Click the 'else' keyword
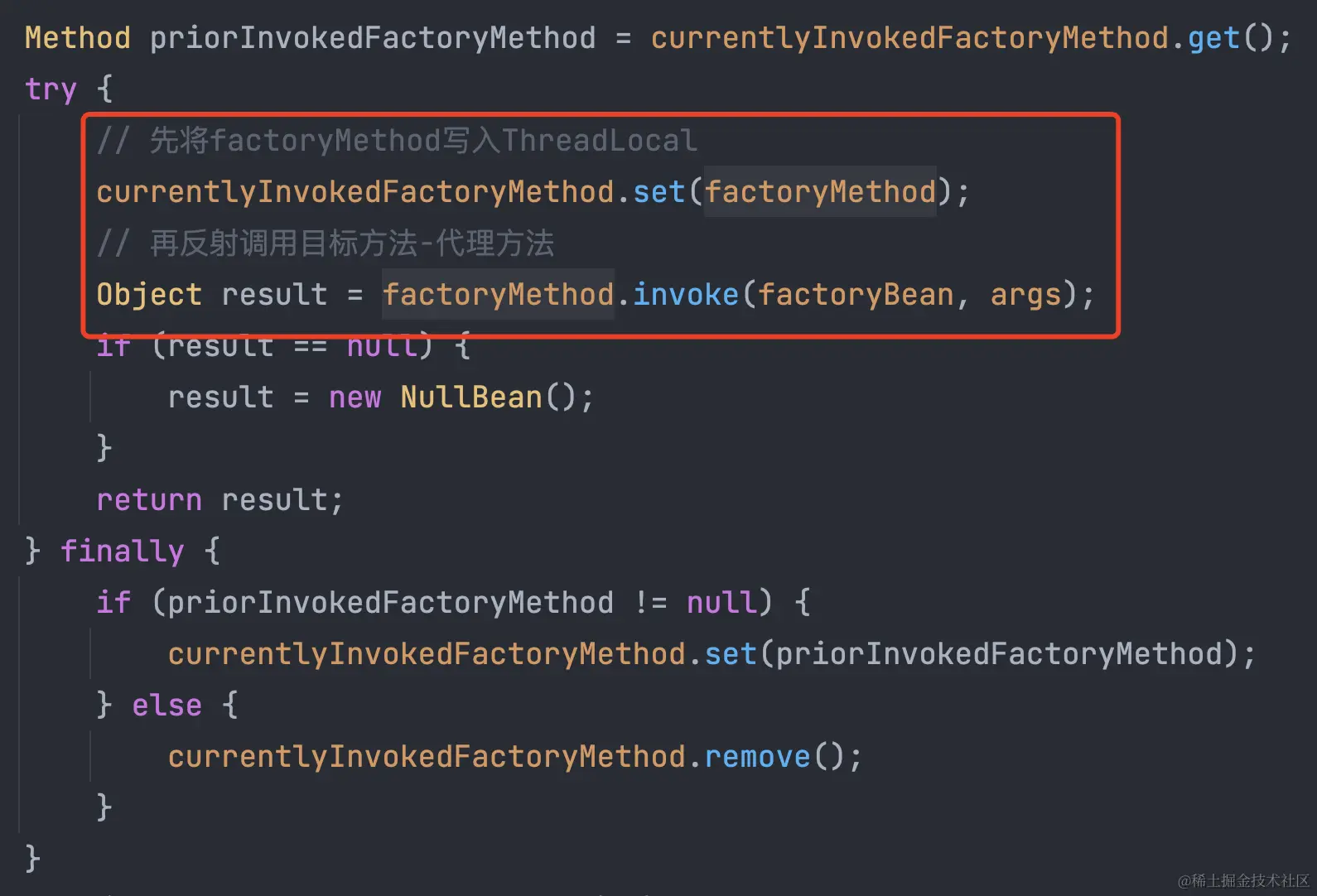 click(167, 706)
